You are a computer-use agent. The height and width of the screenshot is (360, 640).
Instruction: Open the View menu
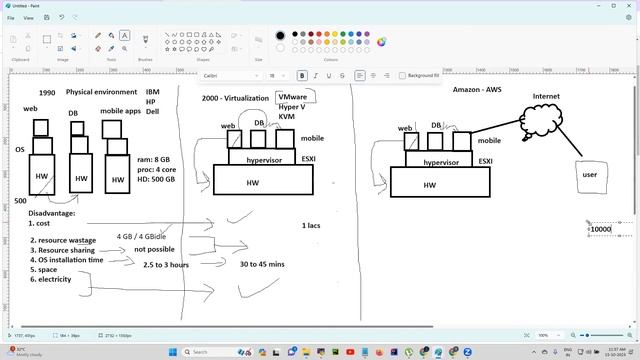[x=28, y=18]
